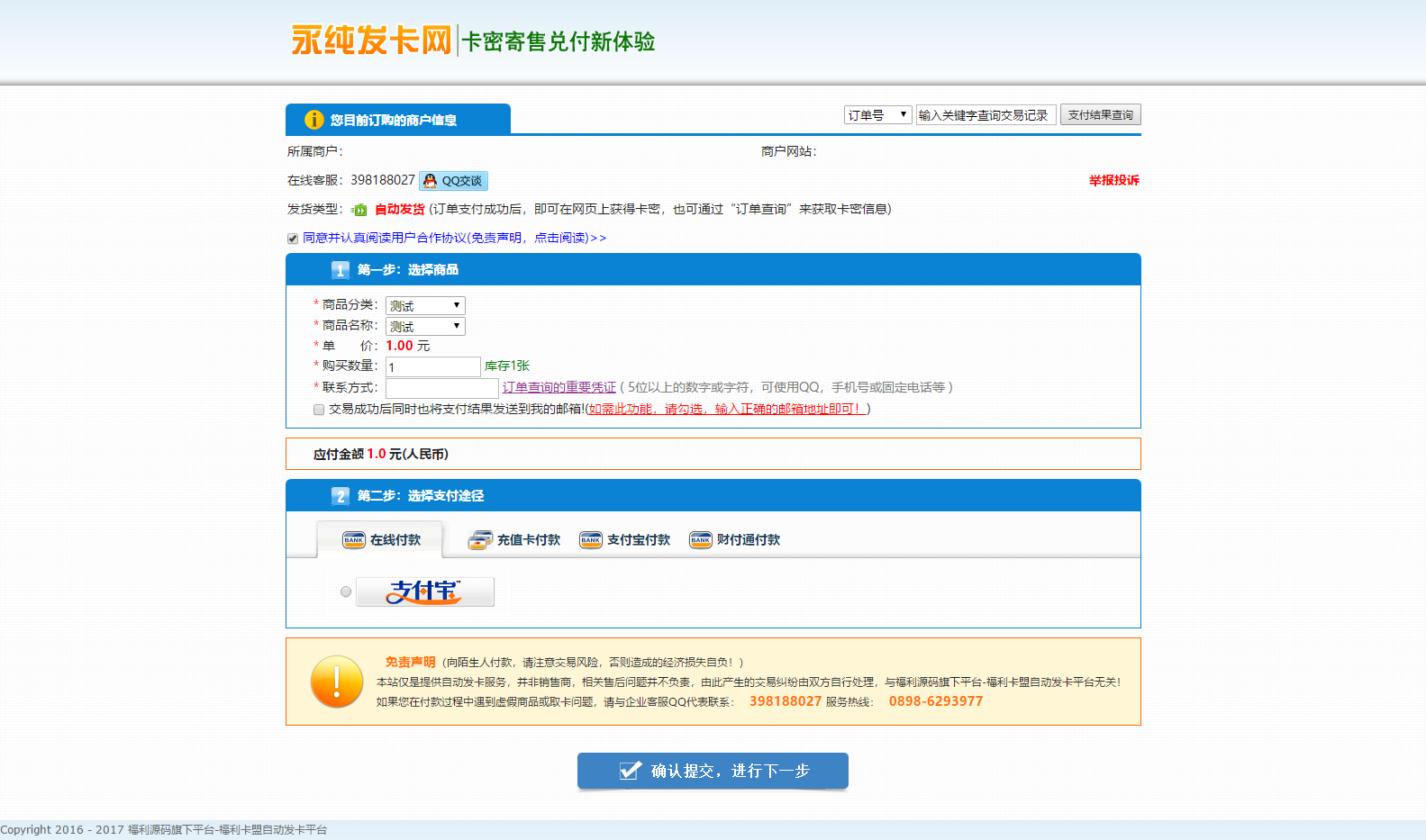Viewport: 1426px width, 840px height.
Task: Click the QQ penguin icon in QQ交谈
Action: pyautogui.click(x=430, y=181)
